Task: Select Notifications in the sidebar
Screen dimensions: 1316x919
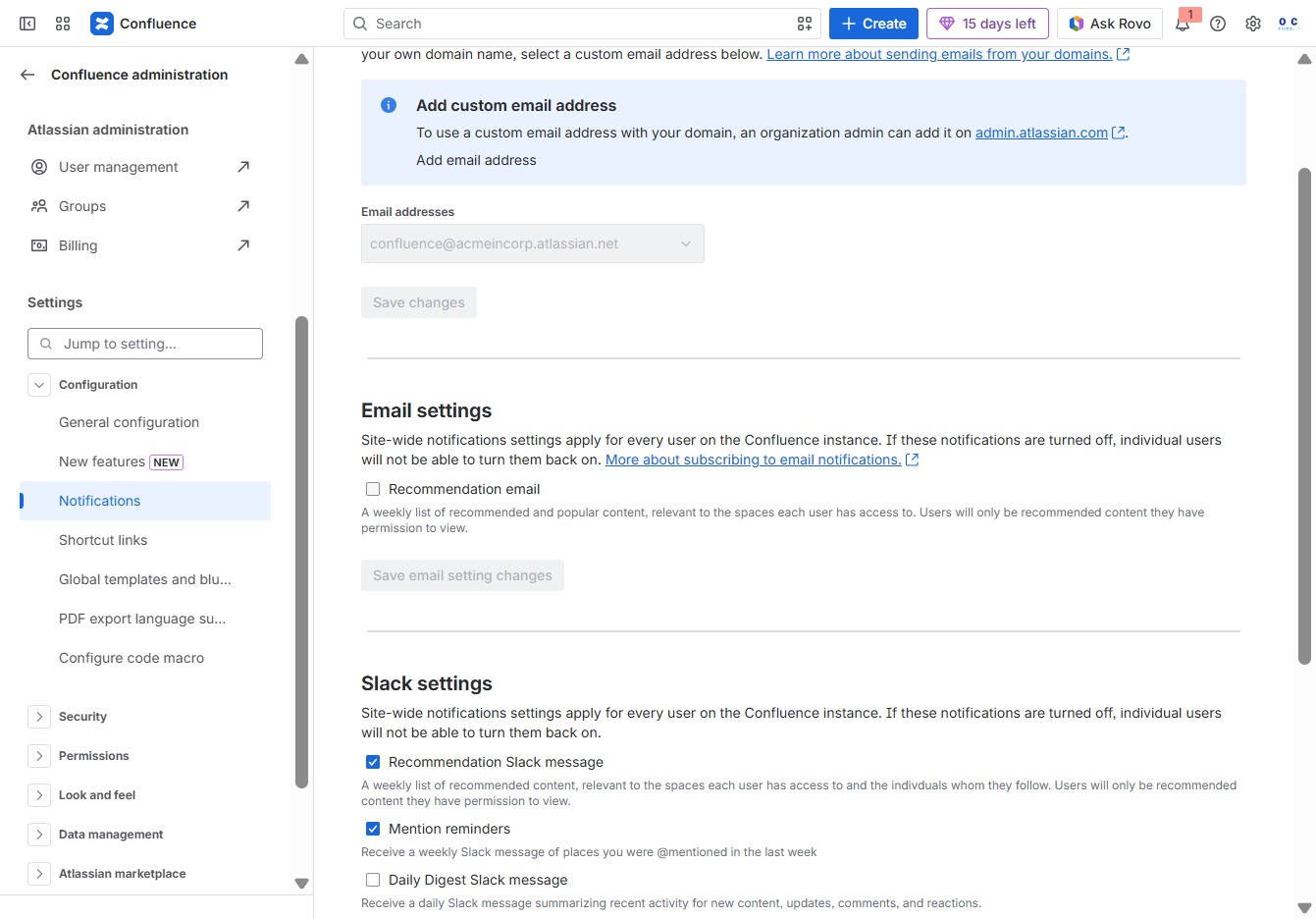Action: click(145, 501)
